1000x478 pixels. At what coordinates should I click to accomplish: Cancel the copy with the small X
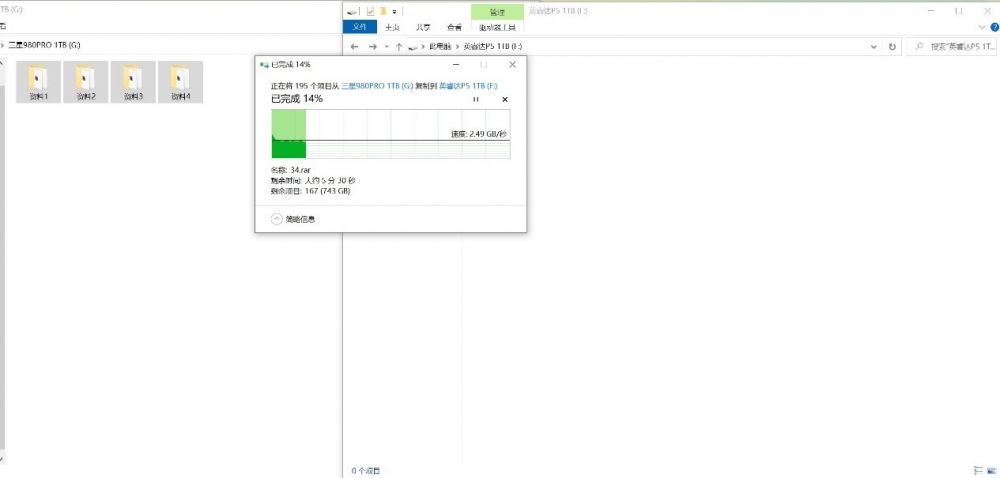pyautogui.click(x=505, y=99)
